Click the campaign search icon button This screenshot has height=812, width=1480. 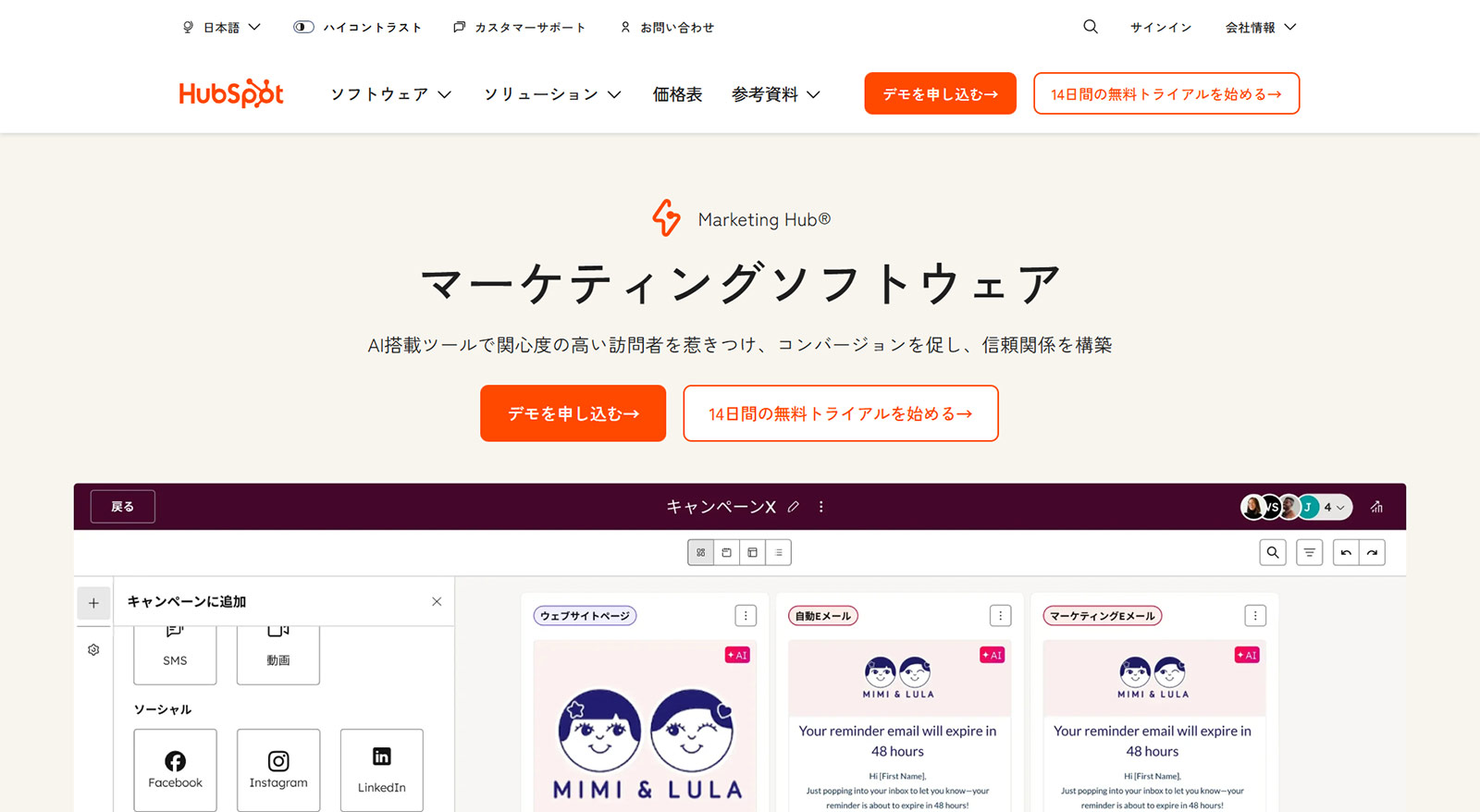[1273, 552]
